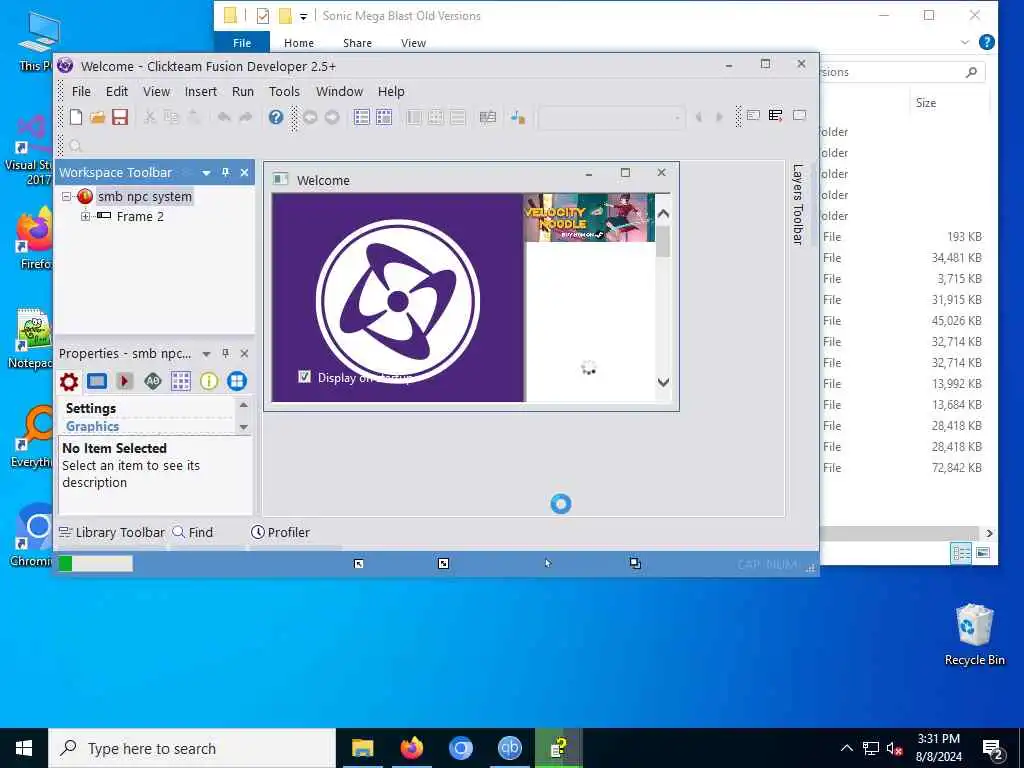The image size is (1024, 768).
Task: Open a file using the folder icon
Action: pyautogui.click(x=97, y=117)
